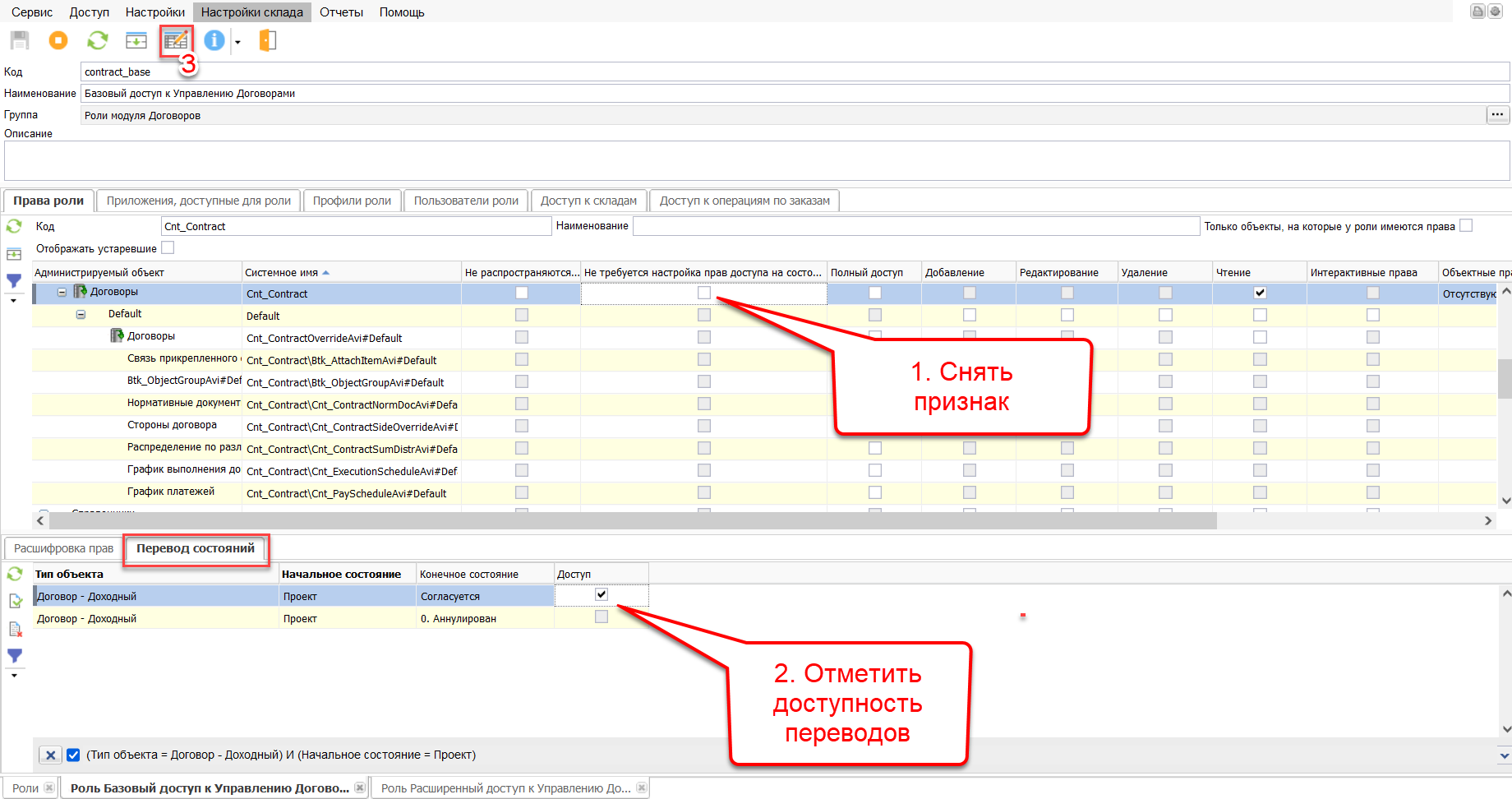Click the document with red X icon
1512x799 pixels.
[x=15, y=629]
